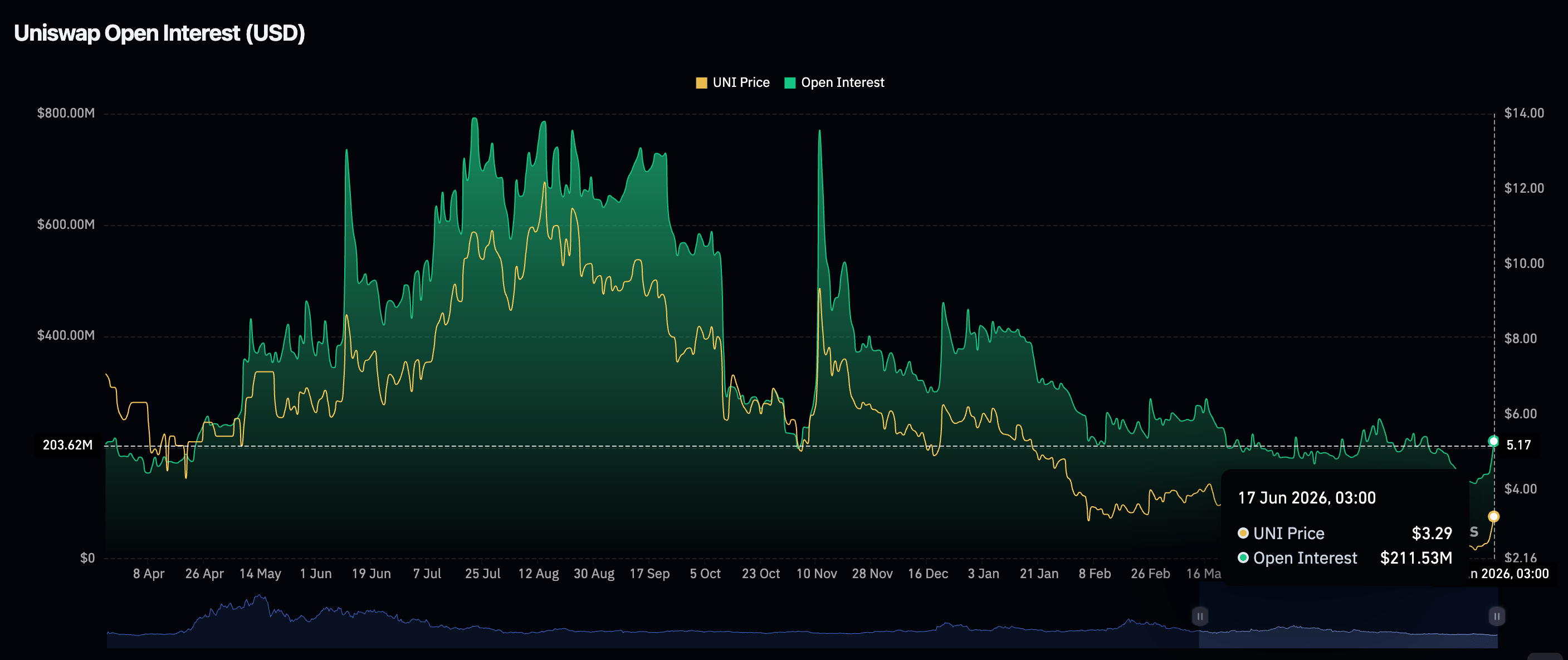Click the "21 Jan" date label
This screenshot has width=1568, height=660.
1039,574
